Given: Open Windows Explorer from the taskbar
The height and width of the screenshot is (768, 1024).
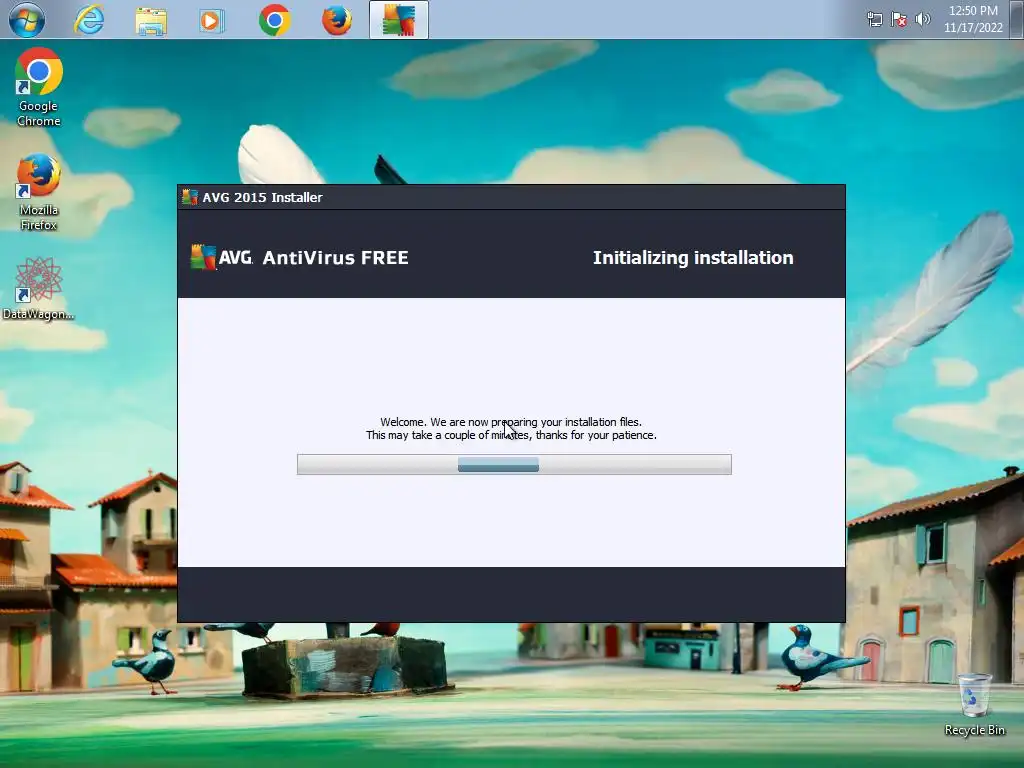Looking at the screenshot, I should [151, 20].
